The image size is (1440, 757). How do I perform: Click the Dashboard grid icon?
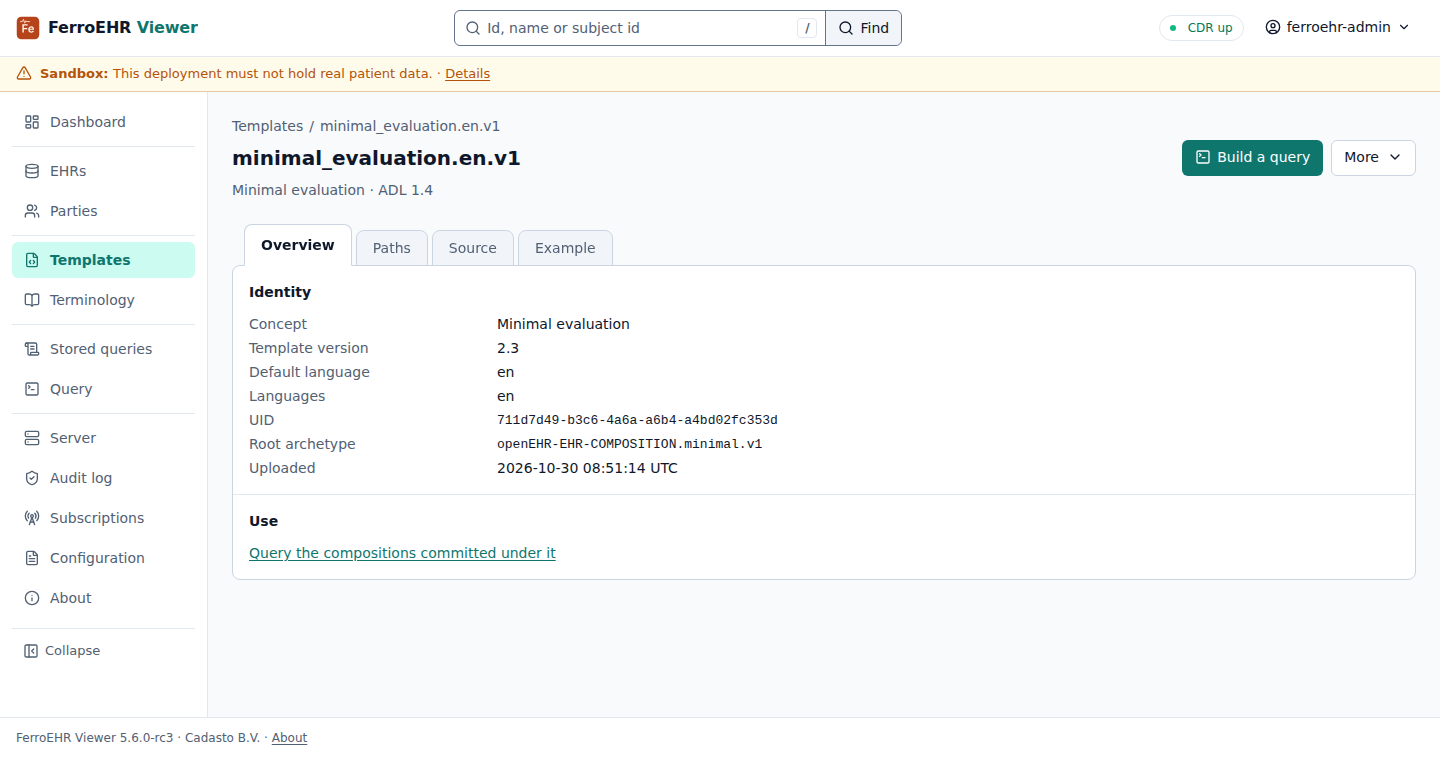click(32, 122)
